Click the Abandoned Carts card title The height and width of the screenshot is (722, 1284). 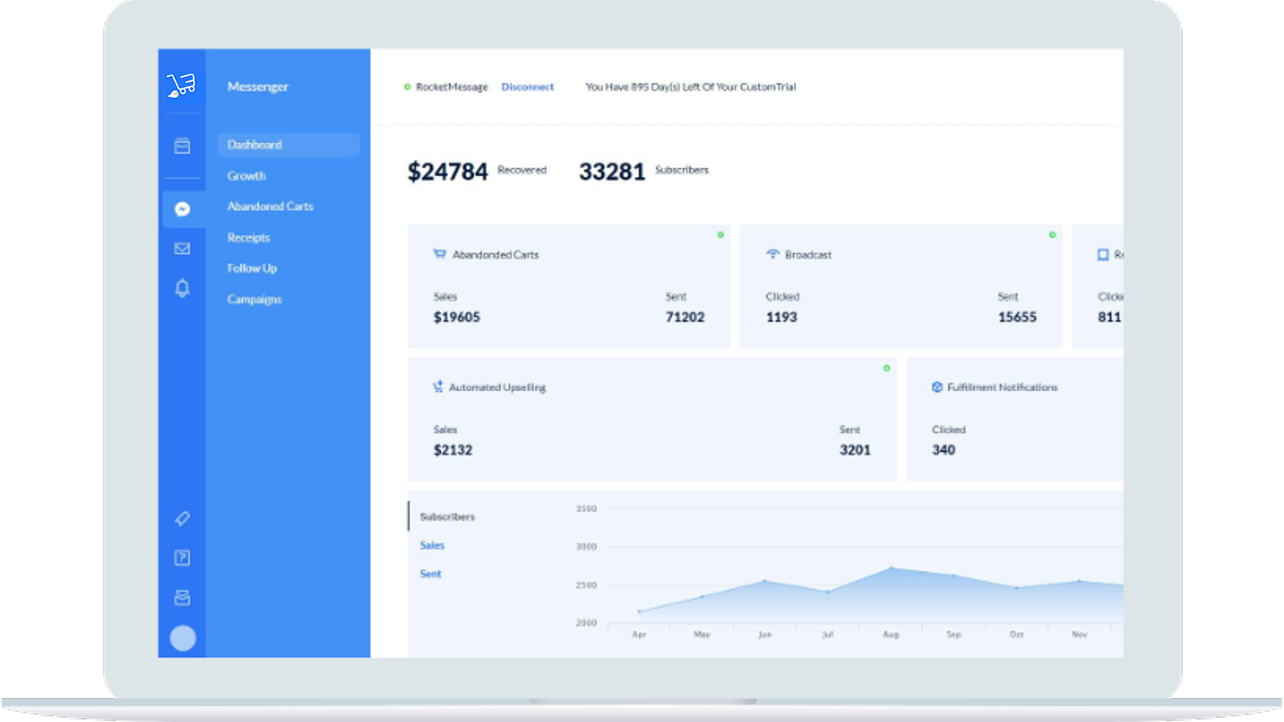pyautogui.click(x=495, y=255)
